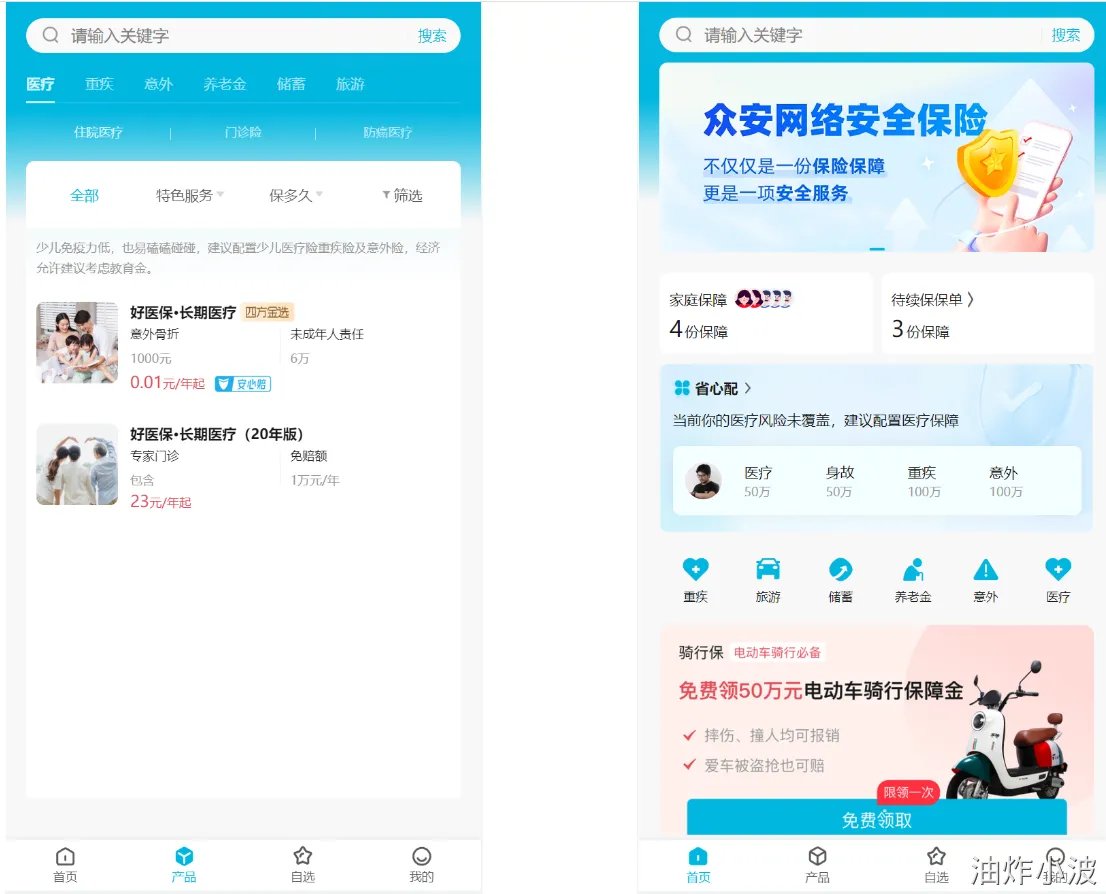Click 好医保·长期医疗 四方金选 product title
1106x894 pixels.
(x=183, y=312)
